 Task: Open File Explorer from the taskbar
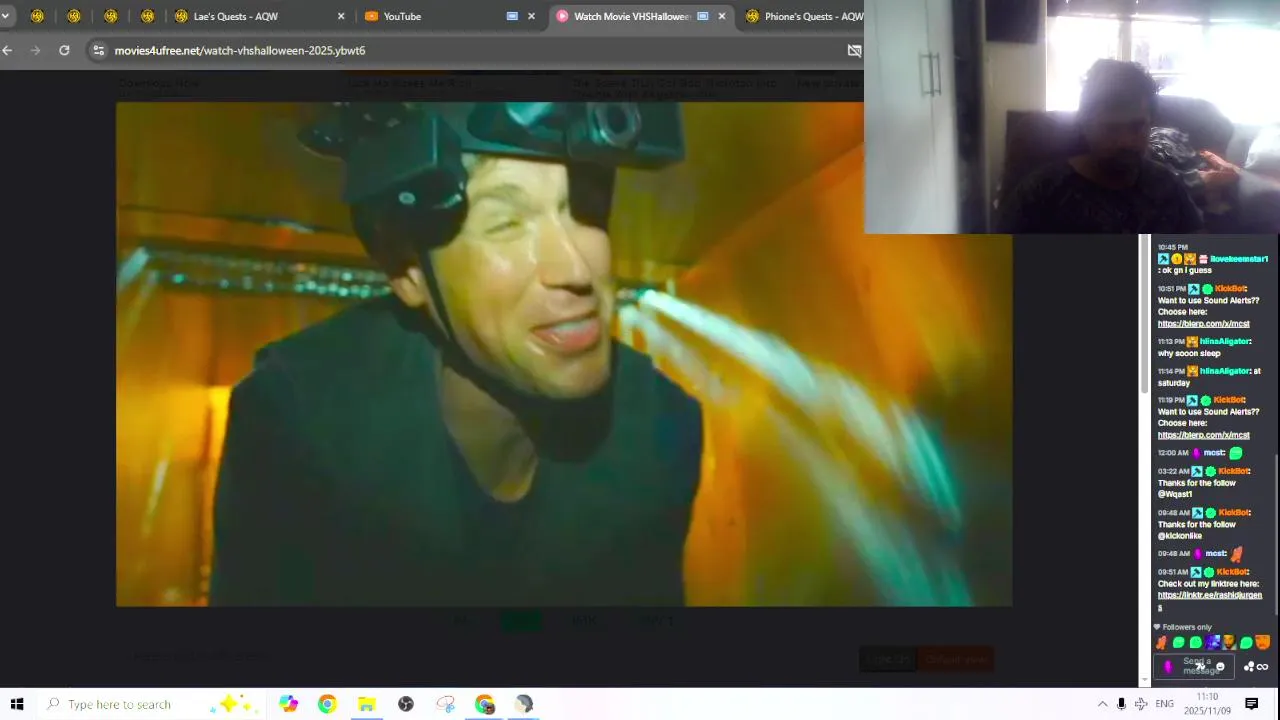pos(367,704)
